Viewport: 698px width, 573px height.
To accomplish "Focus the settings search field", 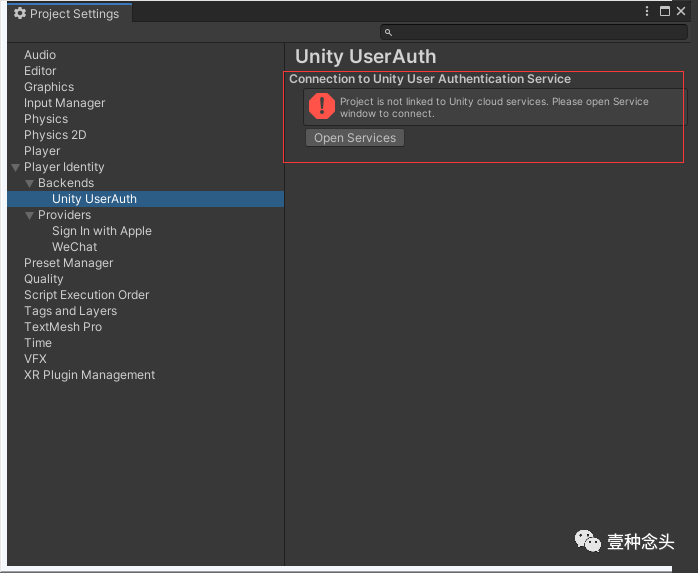I will coord(534,32).
